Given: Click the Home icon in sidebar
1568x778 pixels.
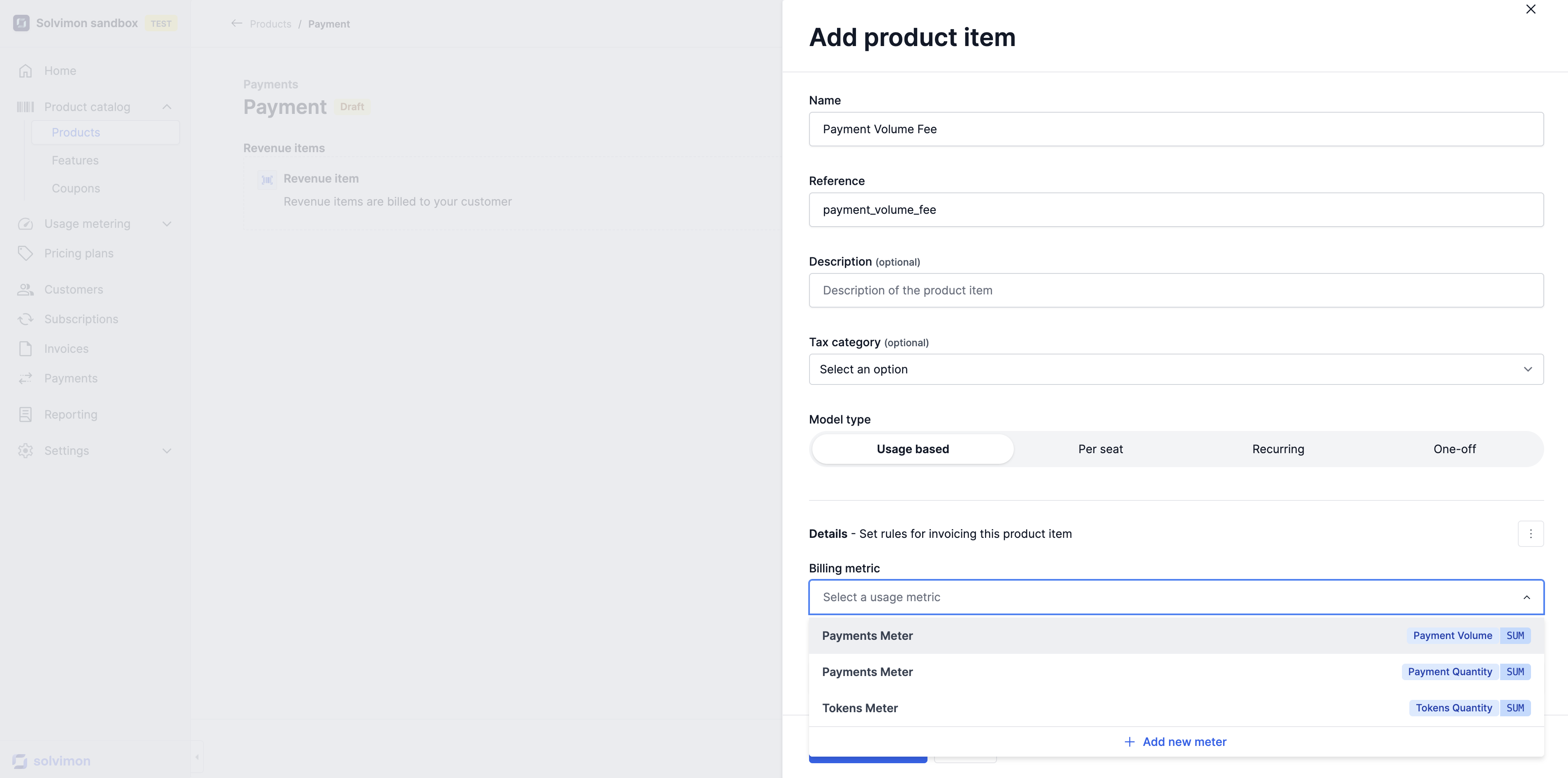Looking at the screenshot, I should (x=25, y=71).
